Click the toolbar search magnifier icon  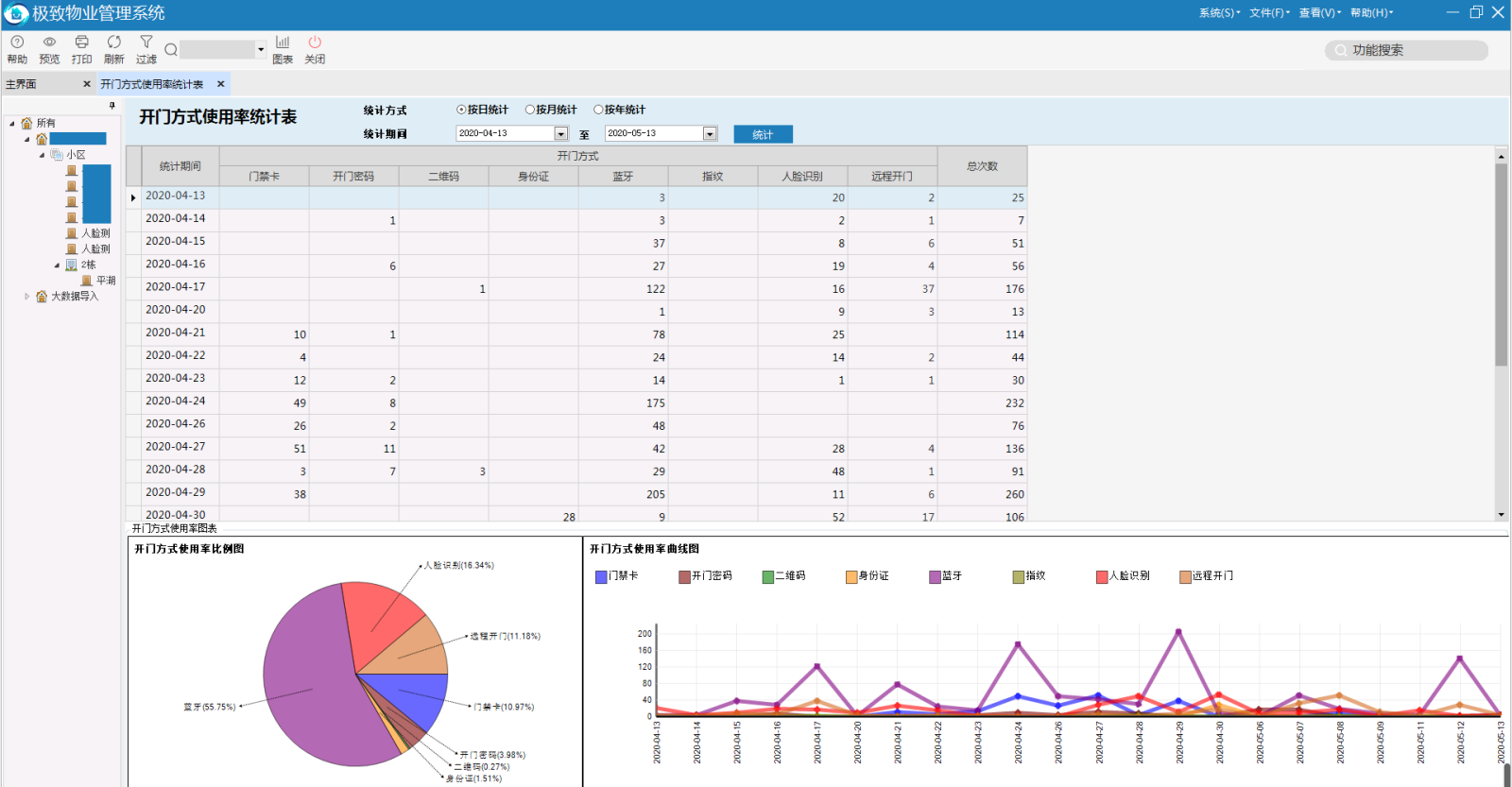click(x=171, y=50)
